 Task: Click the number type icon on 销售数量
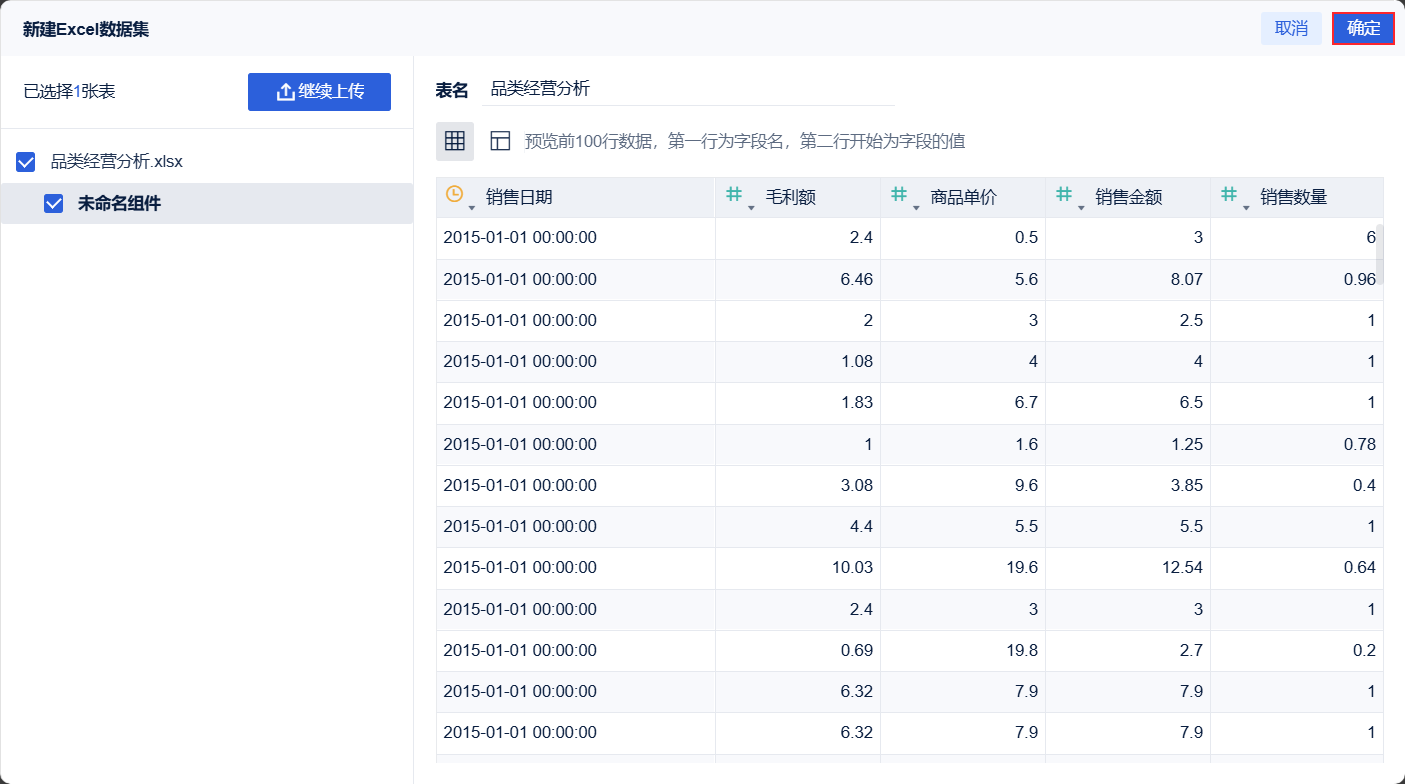[1229, 195]
